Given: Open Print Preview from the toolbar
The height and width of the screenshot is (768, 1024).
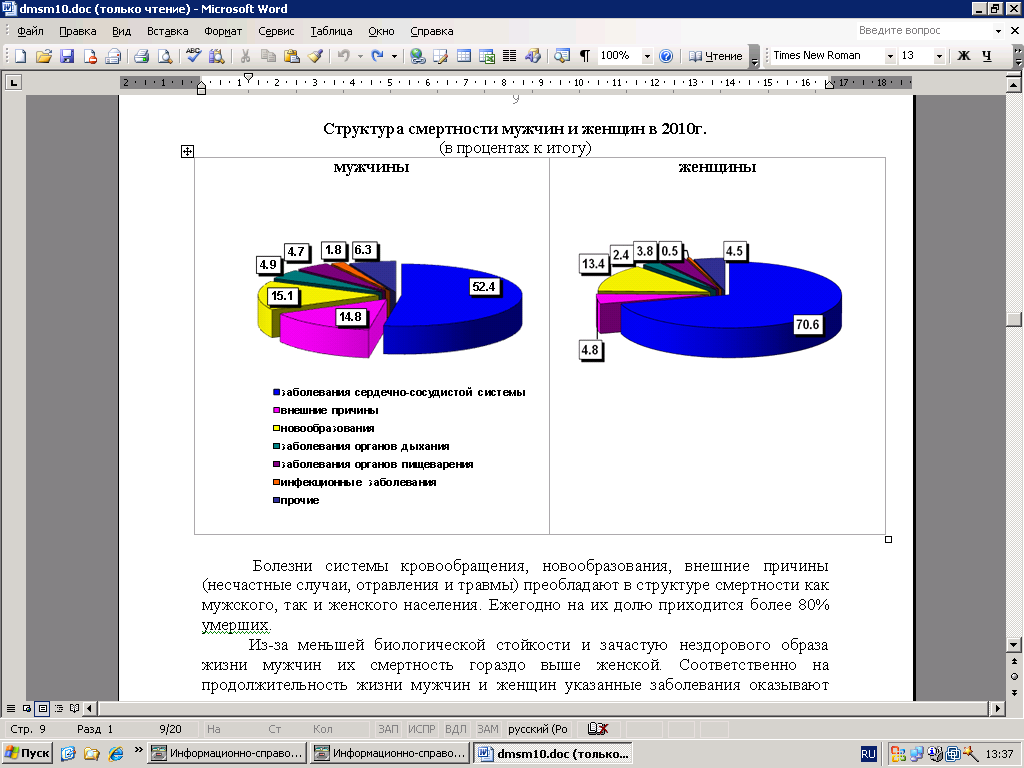Looking at the screenshot, I should 165,56.
